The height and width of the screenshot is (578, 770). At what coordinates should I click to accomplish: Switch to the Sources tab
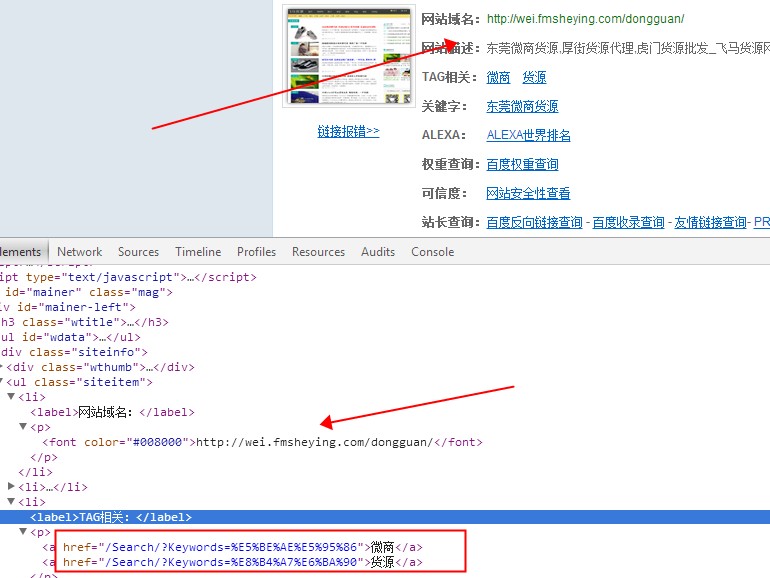coord(138,252)
